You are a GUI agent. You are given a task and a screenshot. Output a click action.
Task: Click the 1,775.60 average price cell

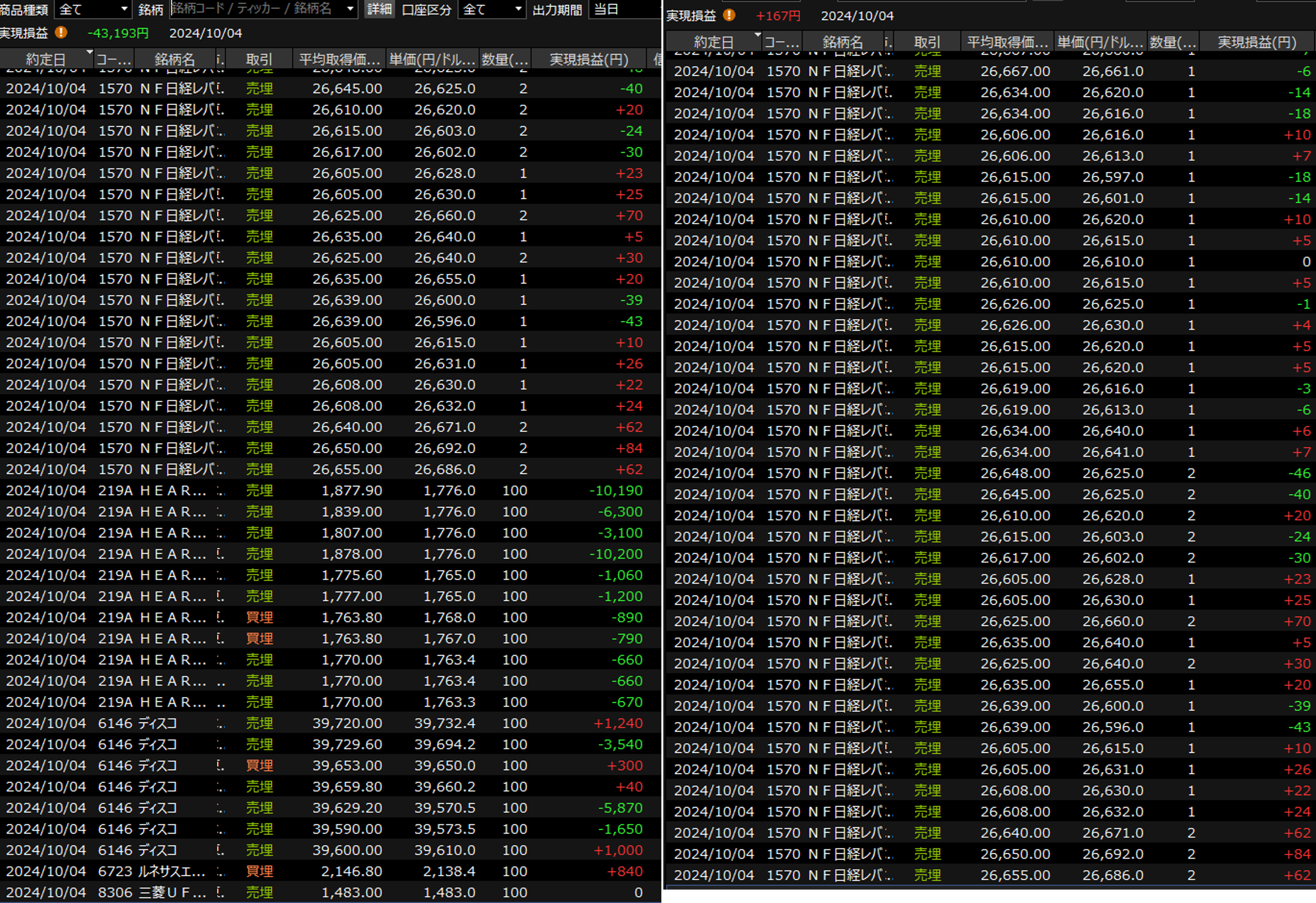click(x=352, y=574)
